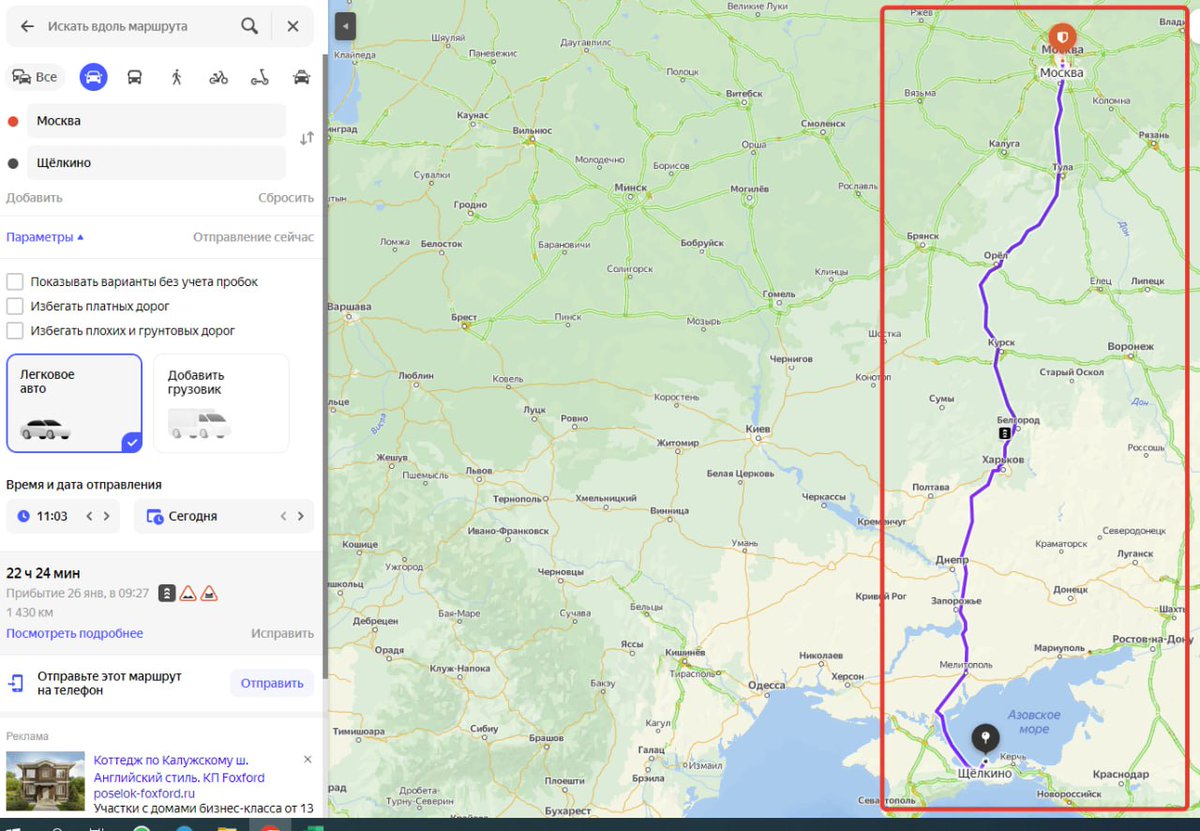
Task: Open Посмотреть подробнее route details link
Action: click(x=75, y=633)
